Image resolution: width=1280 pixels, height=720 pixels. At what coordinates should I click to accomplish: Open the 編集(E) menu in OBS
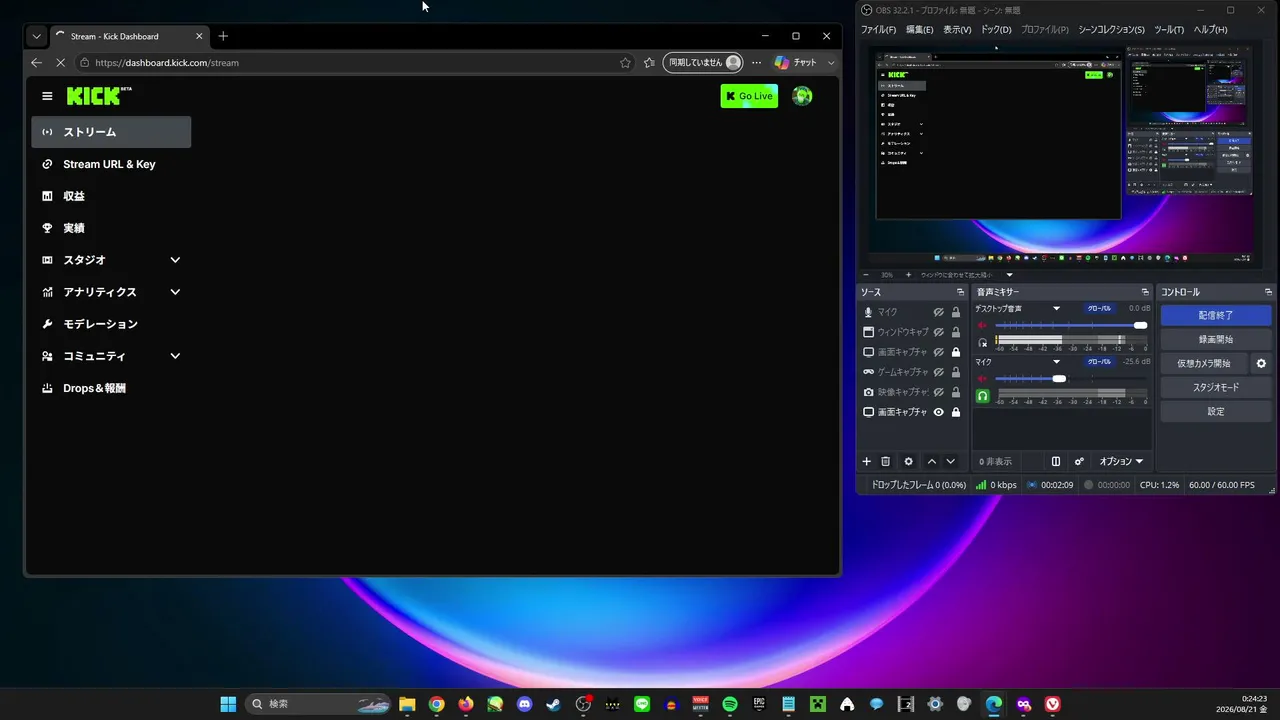(x=919, y=30)
